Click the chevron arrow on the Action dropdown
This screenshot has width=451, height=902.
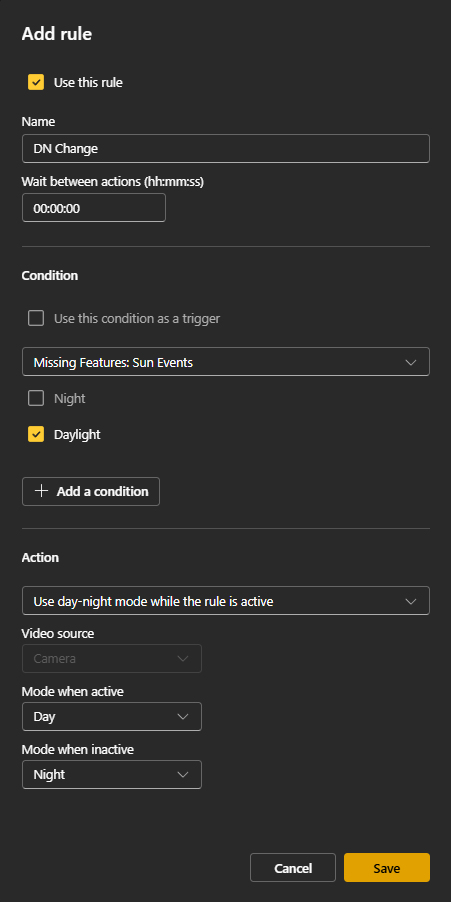pyautogui.click(x=411, y=602)
